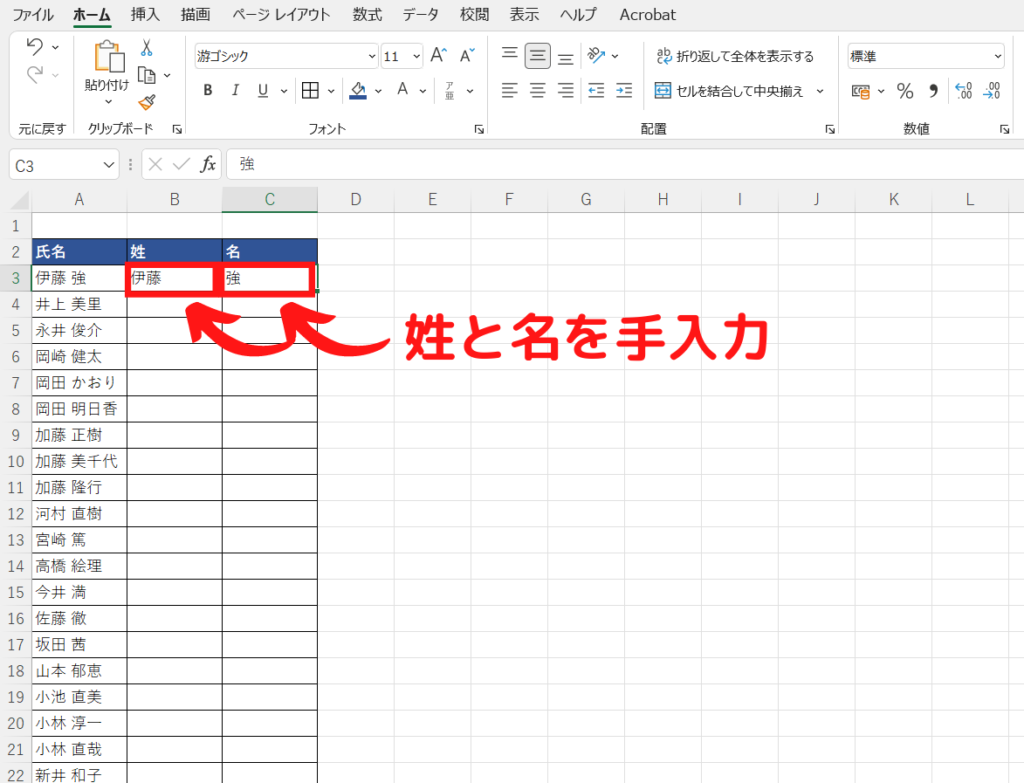
Task: Toggle Middle Align for the cell
Action: pos(537,56)
